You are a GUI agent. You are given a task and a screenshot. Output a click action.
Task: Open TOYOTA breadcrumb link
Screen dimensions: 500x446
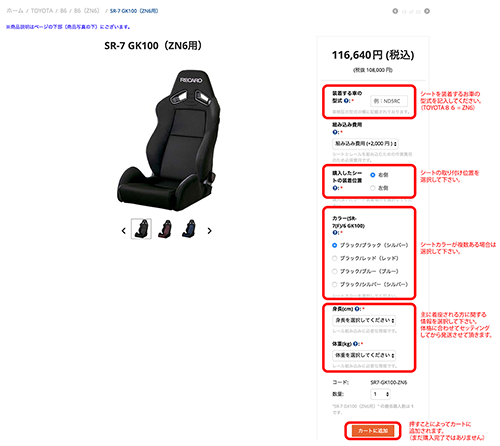42,11
